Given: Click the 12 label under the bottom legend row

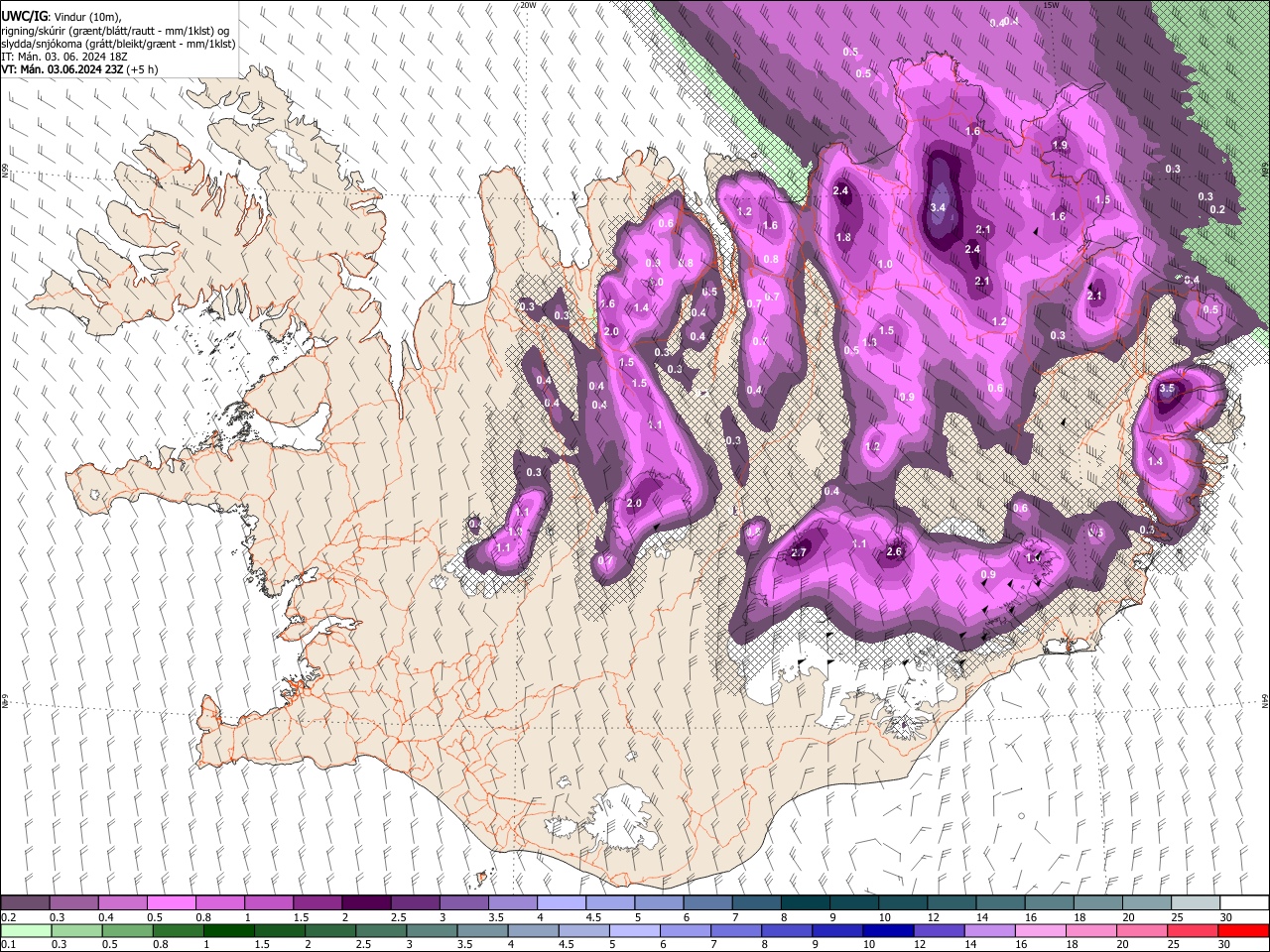Looking at the screenshot, I should coord(921,945).
